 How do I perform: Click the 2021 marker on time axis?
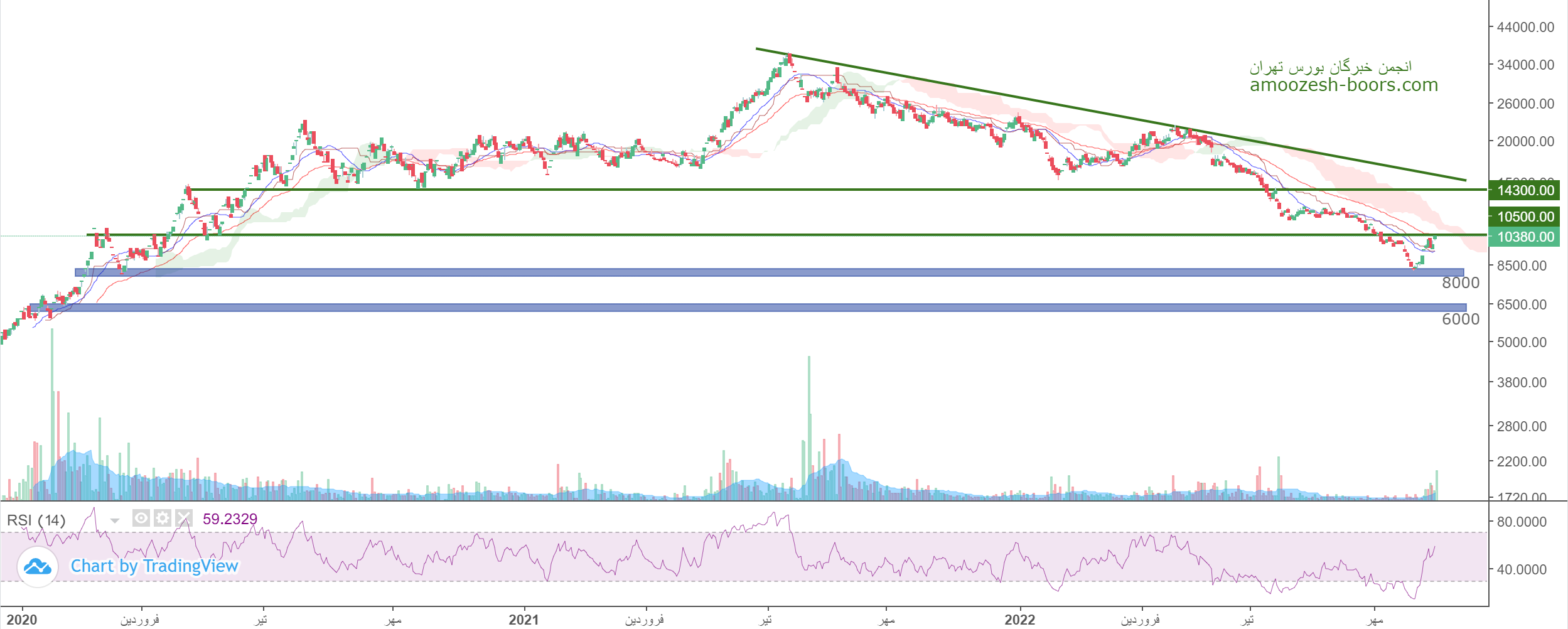point(524,620)
